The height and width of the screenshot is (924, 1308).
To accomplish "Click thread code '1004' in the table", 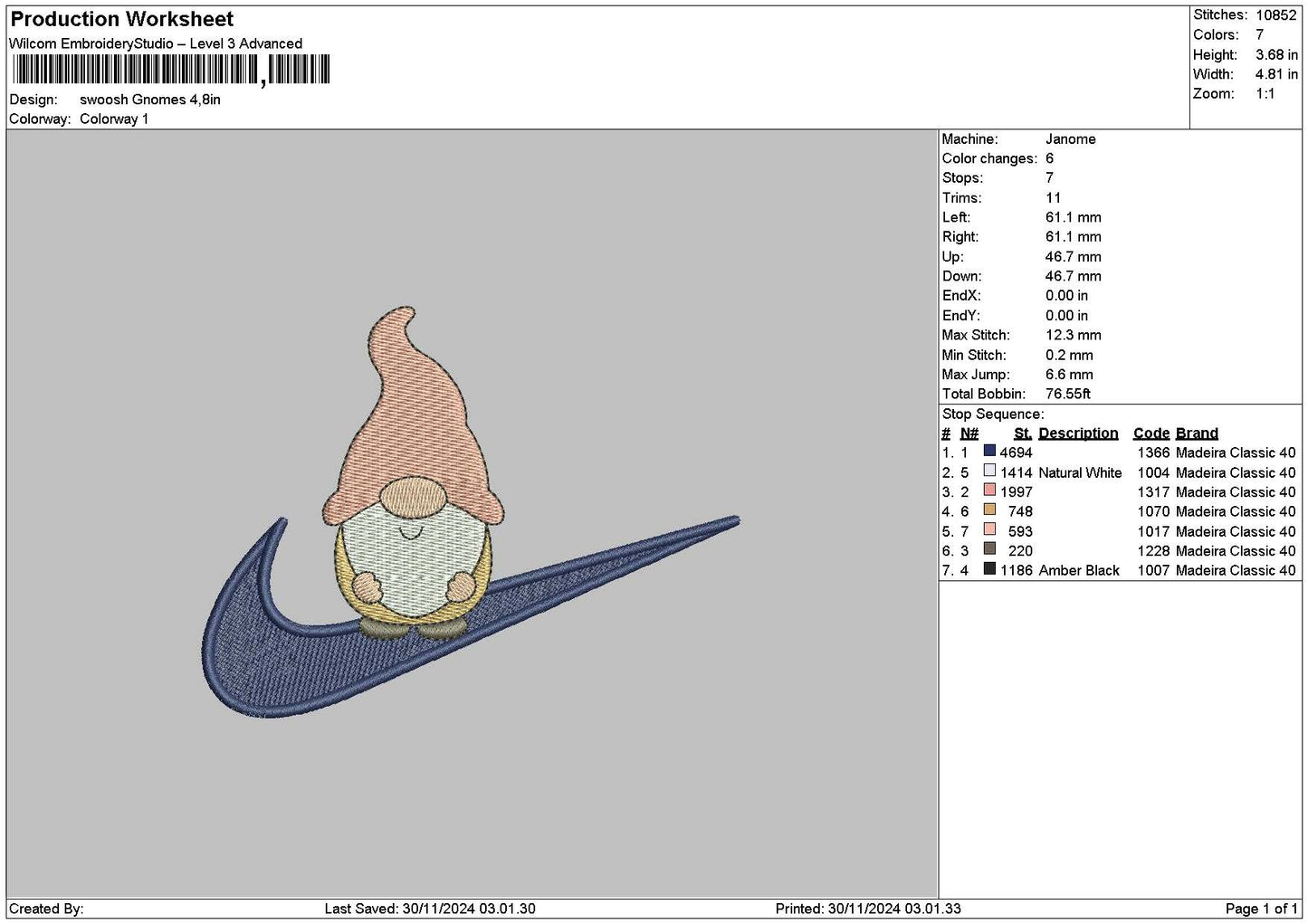I will coord(1153,473).
